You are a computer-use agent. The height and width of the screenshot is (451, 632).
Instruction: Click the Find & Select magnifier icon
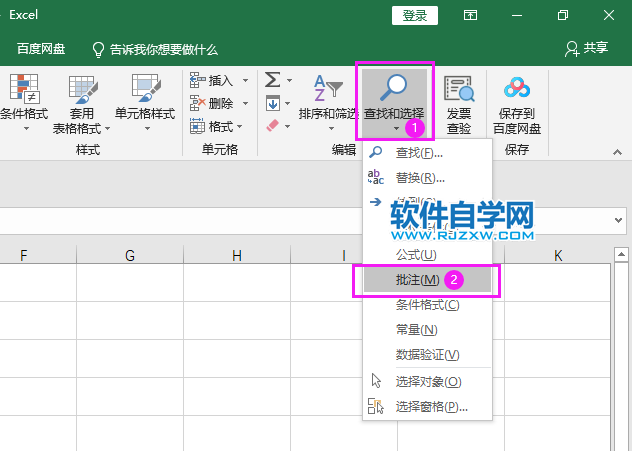coord(393,88)
